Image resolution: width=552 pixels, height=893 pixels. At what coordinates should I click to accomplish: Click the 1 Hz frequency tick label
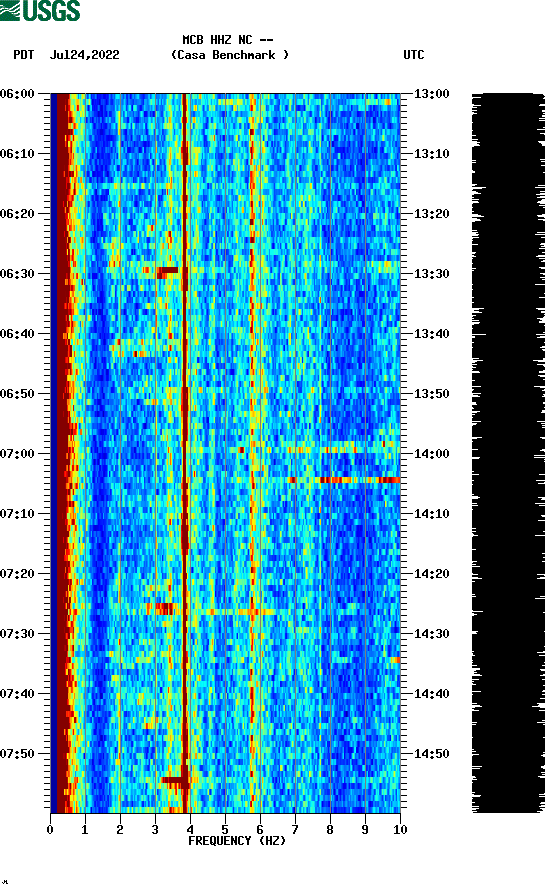85,830
